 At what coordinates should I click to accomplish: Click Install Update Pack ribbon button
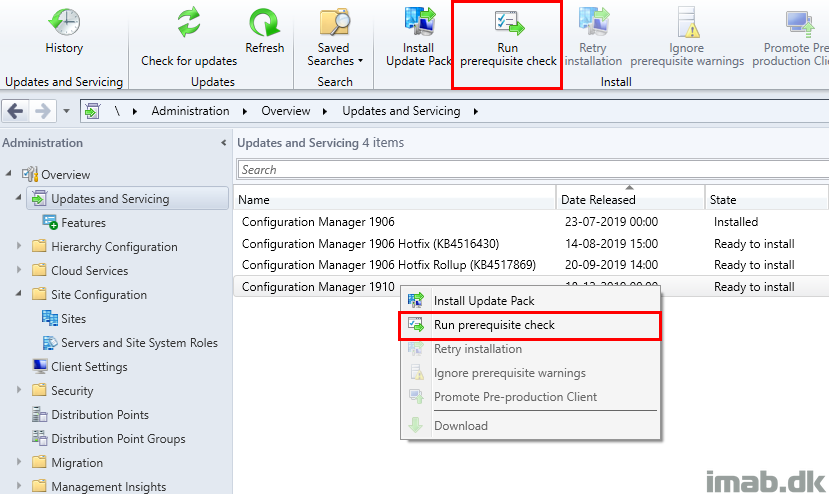(418, 37)
